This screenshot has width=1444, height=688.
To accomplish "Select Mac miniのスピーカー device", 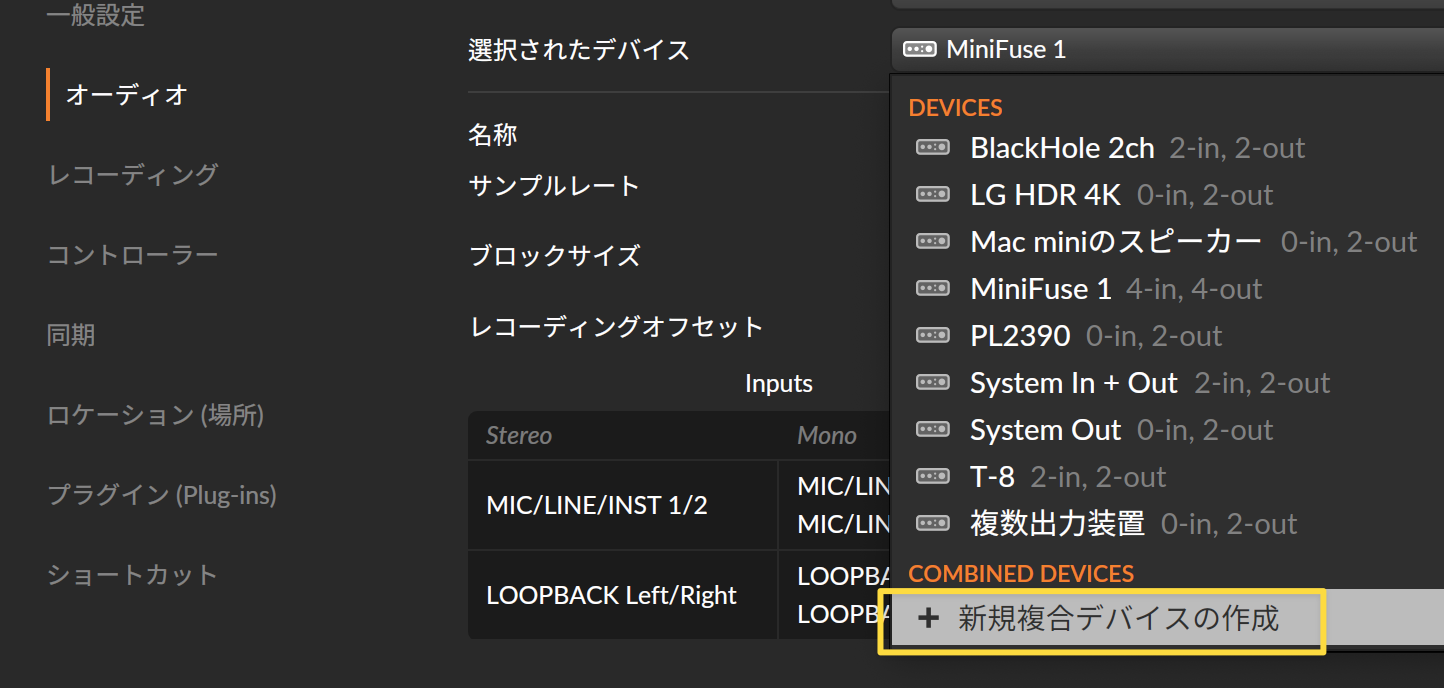I will coord(1167,242).
